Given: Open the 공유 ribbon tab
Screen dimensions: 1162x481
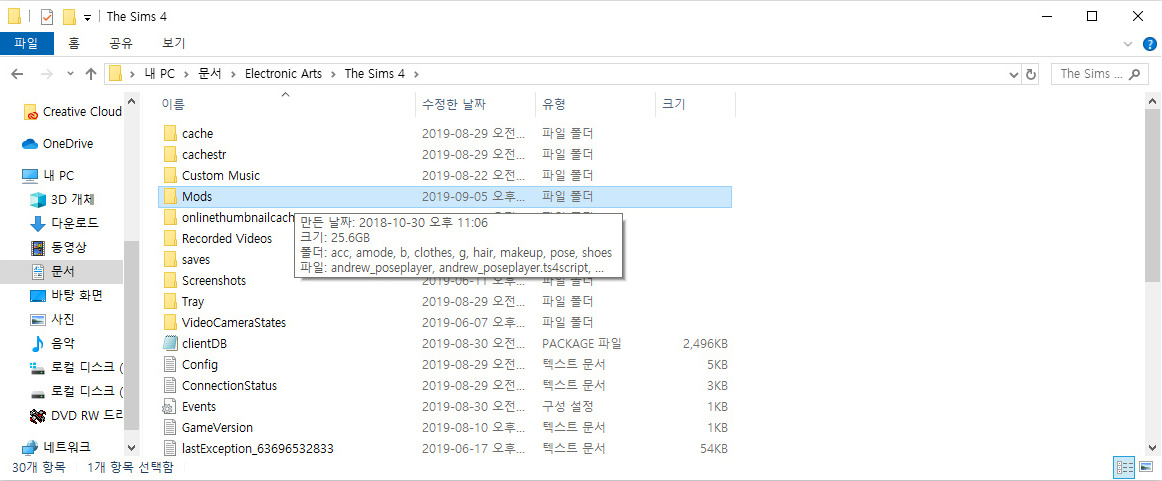Looking at the screenshot, I should point(121,44).
